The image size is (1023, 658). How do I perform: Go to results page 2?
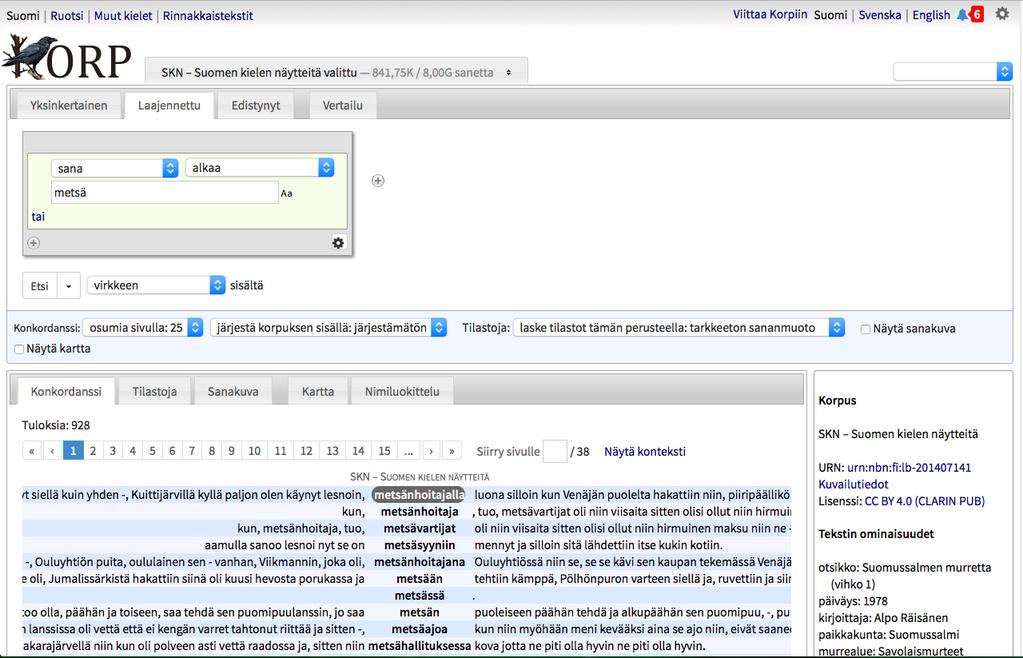(x=93, y=451)
